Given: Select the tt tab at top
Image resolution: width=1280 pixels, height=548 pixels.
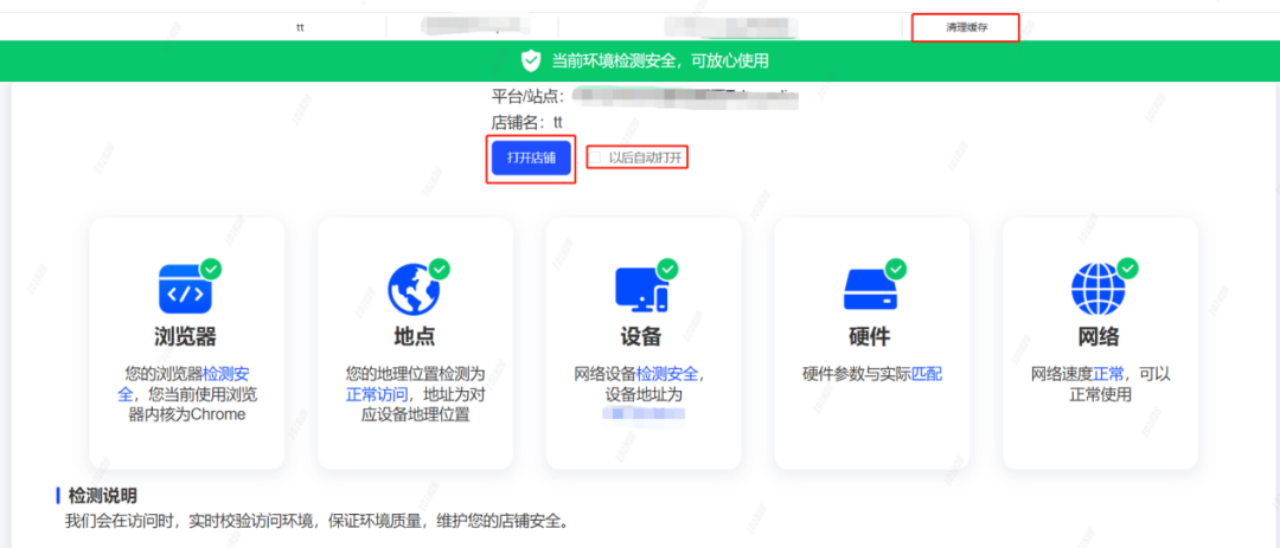Looking at the screenshot, I should point(299,27).
